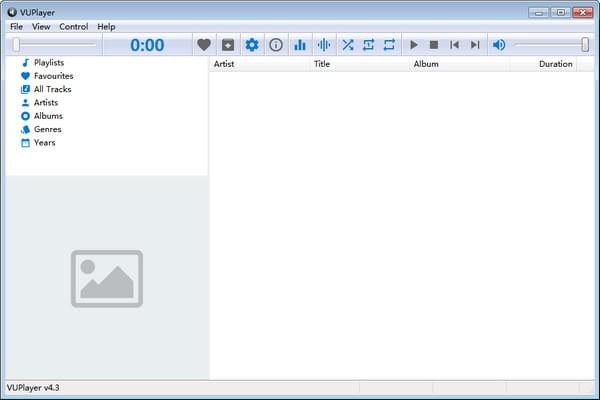Open the Control menu
Image resolution: width=600 pixels, height=400 pixels.
click(x=73, y=27)
